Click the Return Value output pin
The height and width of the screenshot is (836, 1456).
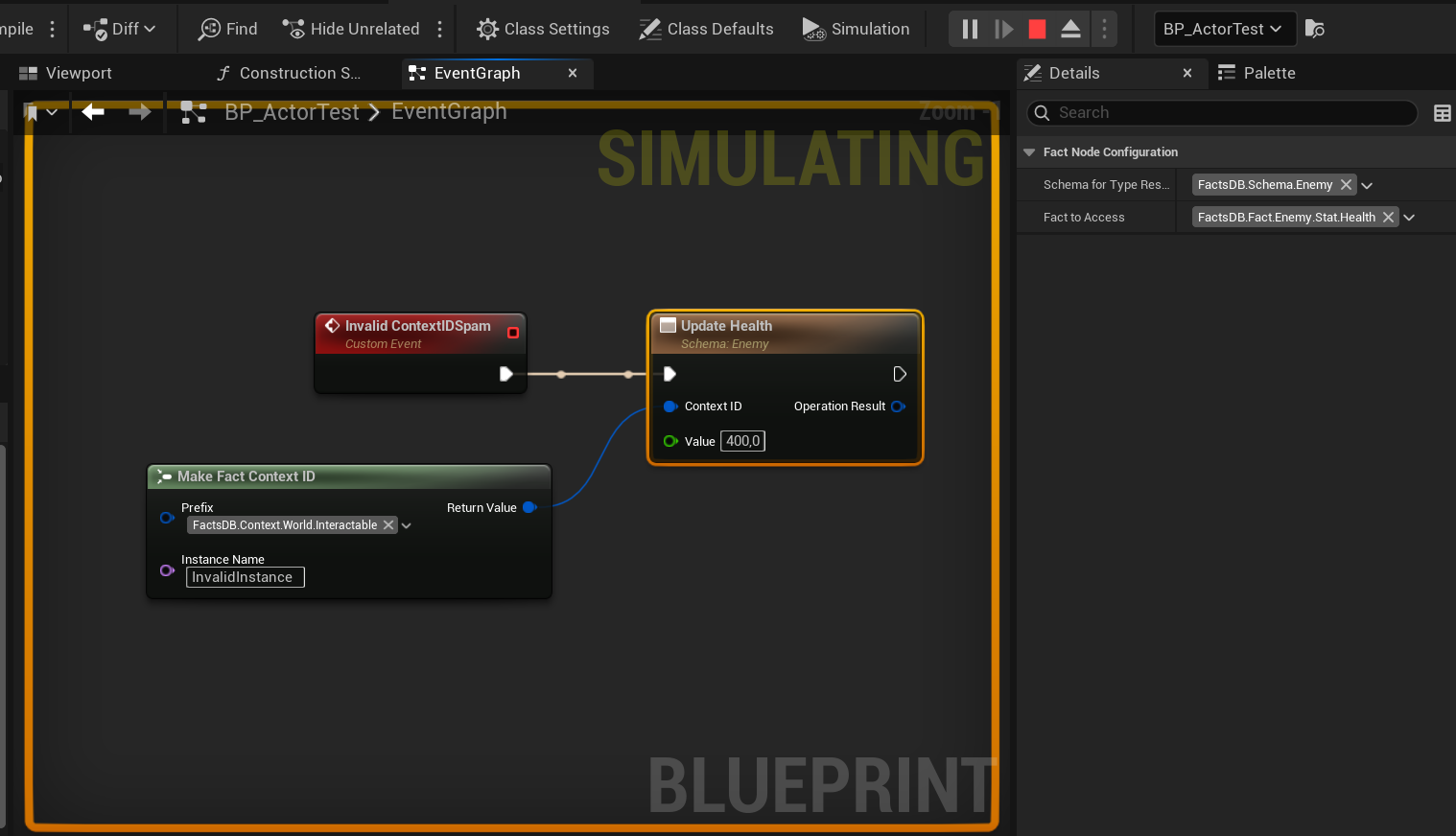click(529, 507)
